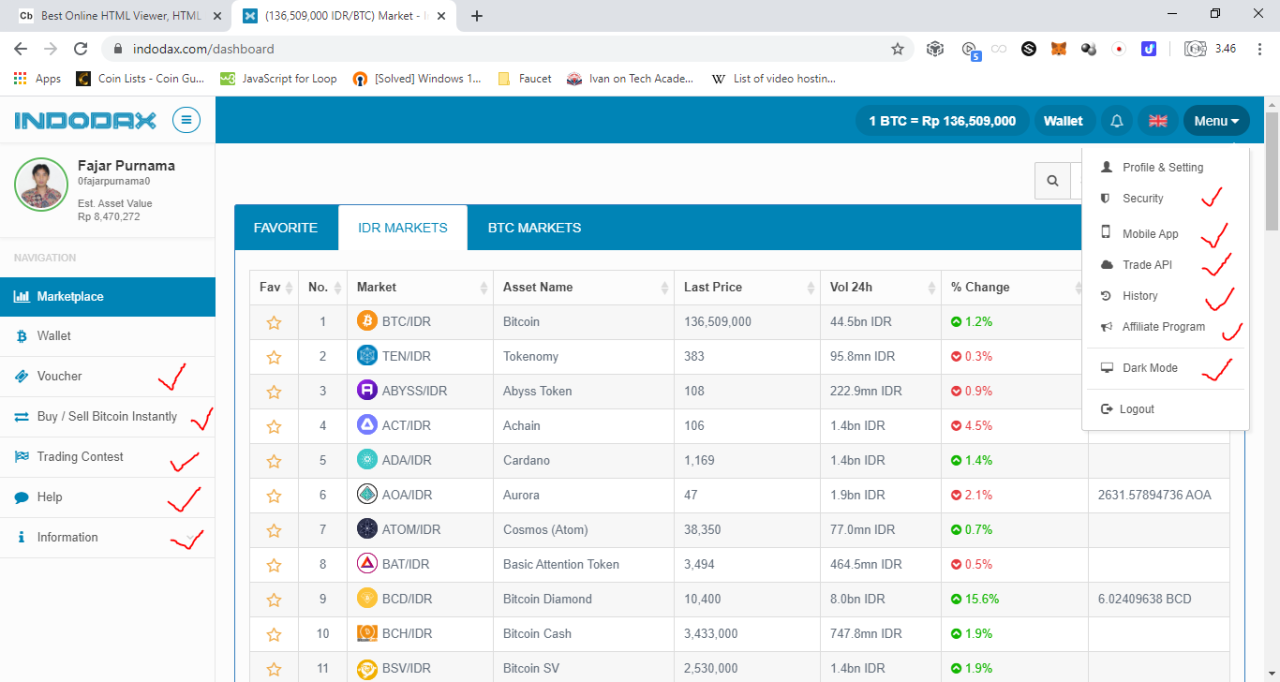Favorite AOA/IDR with its star
The width and height of the screenshot is (1280, 682).
click(273, 495)
